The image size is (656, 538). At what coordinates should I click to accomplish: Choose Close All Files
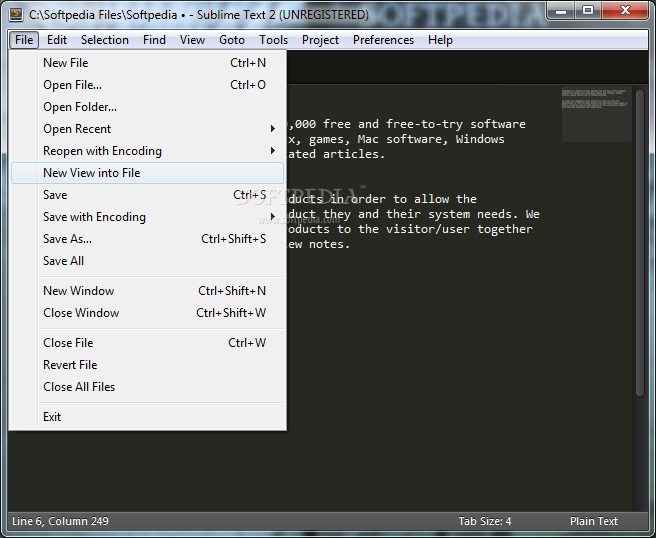[147, 387]
